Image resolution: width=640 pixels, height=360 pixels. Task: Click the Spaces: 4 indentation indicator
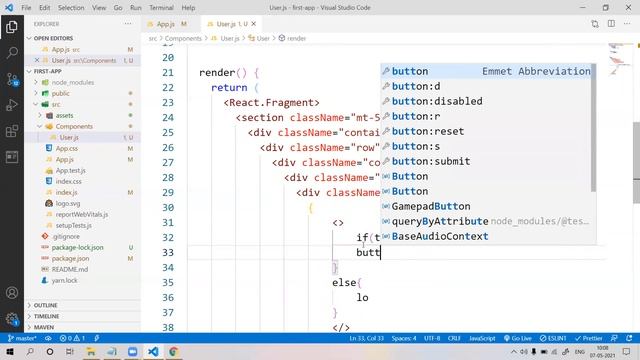coord(404,338)
